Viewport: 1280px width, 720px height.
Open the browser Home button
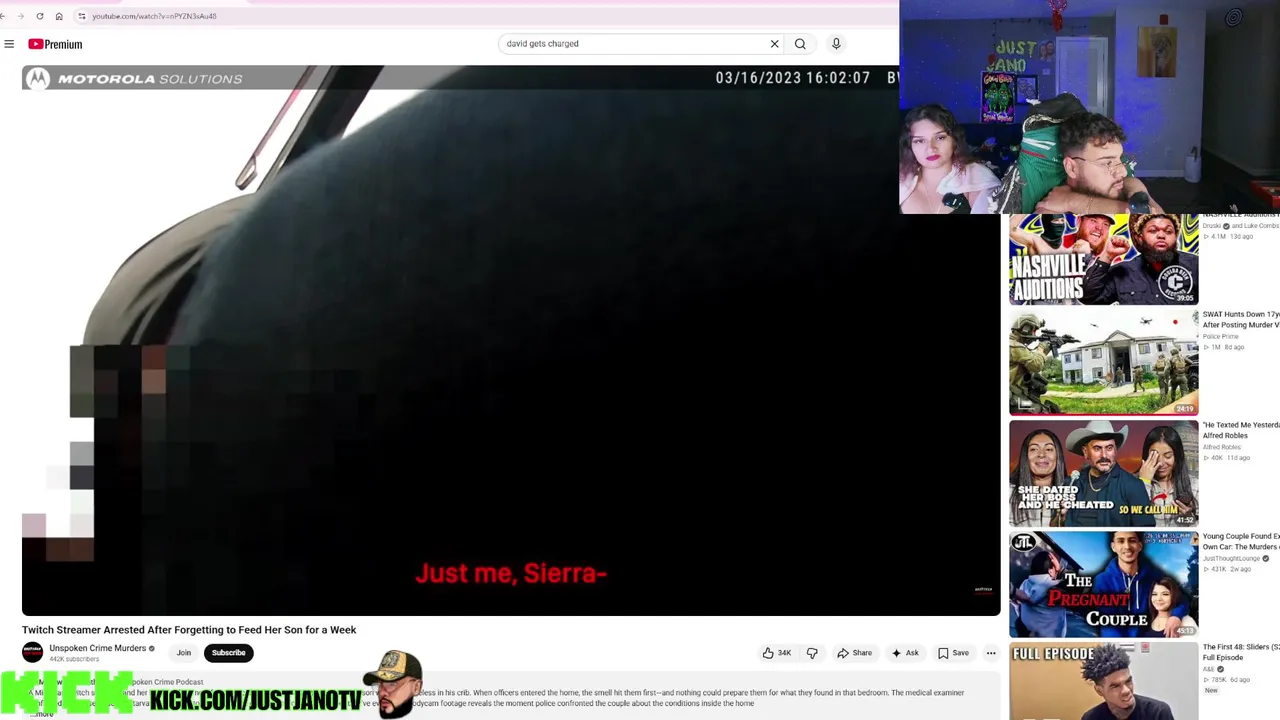pyautogui.click(x=59, y=16)
